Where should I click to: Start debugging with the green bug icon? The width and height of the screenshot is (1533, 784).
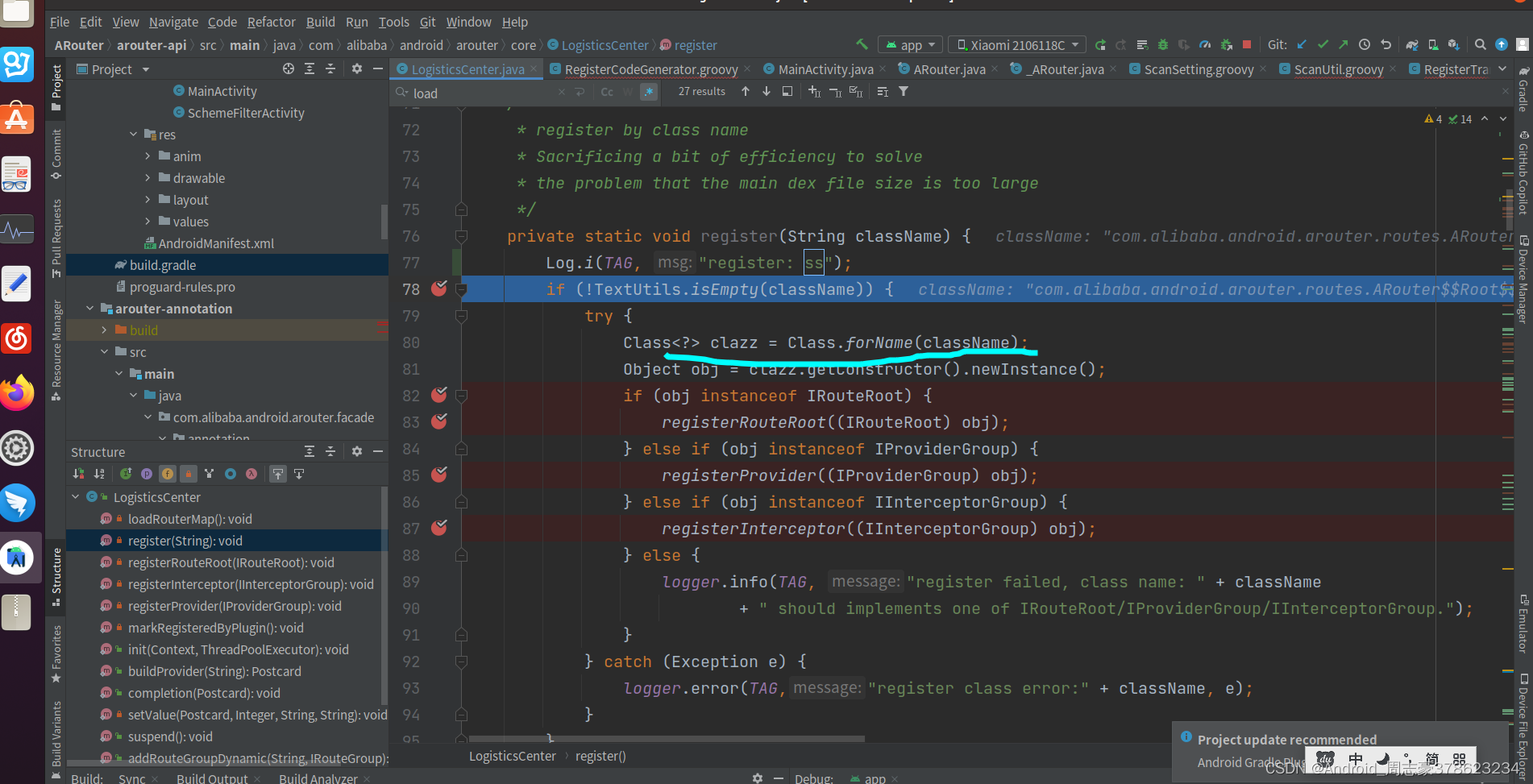coord(1163,45)
